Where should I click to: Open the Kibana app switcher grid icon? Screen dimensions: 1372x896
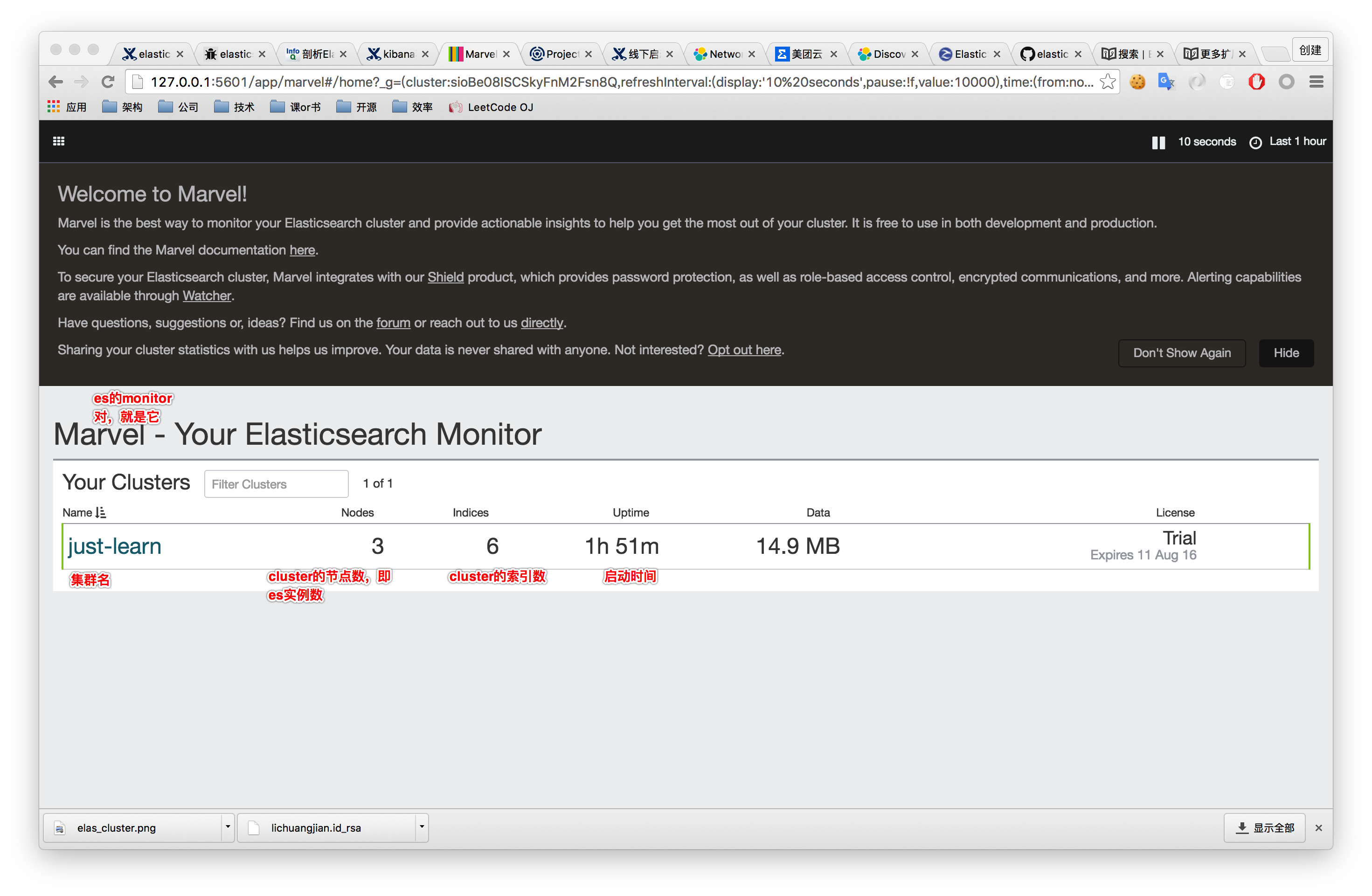point(59,141)
